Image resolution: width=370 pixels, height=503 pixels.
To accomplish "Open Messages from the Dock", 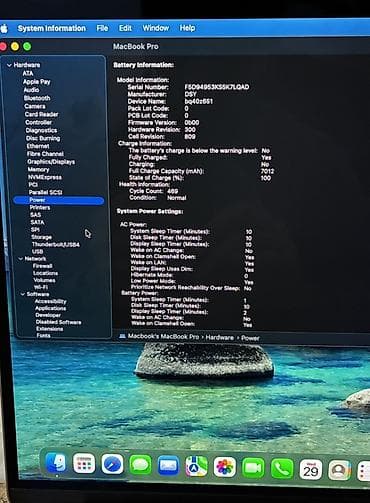I will (140, 465).
